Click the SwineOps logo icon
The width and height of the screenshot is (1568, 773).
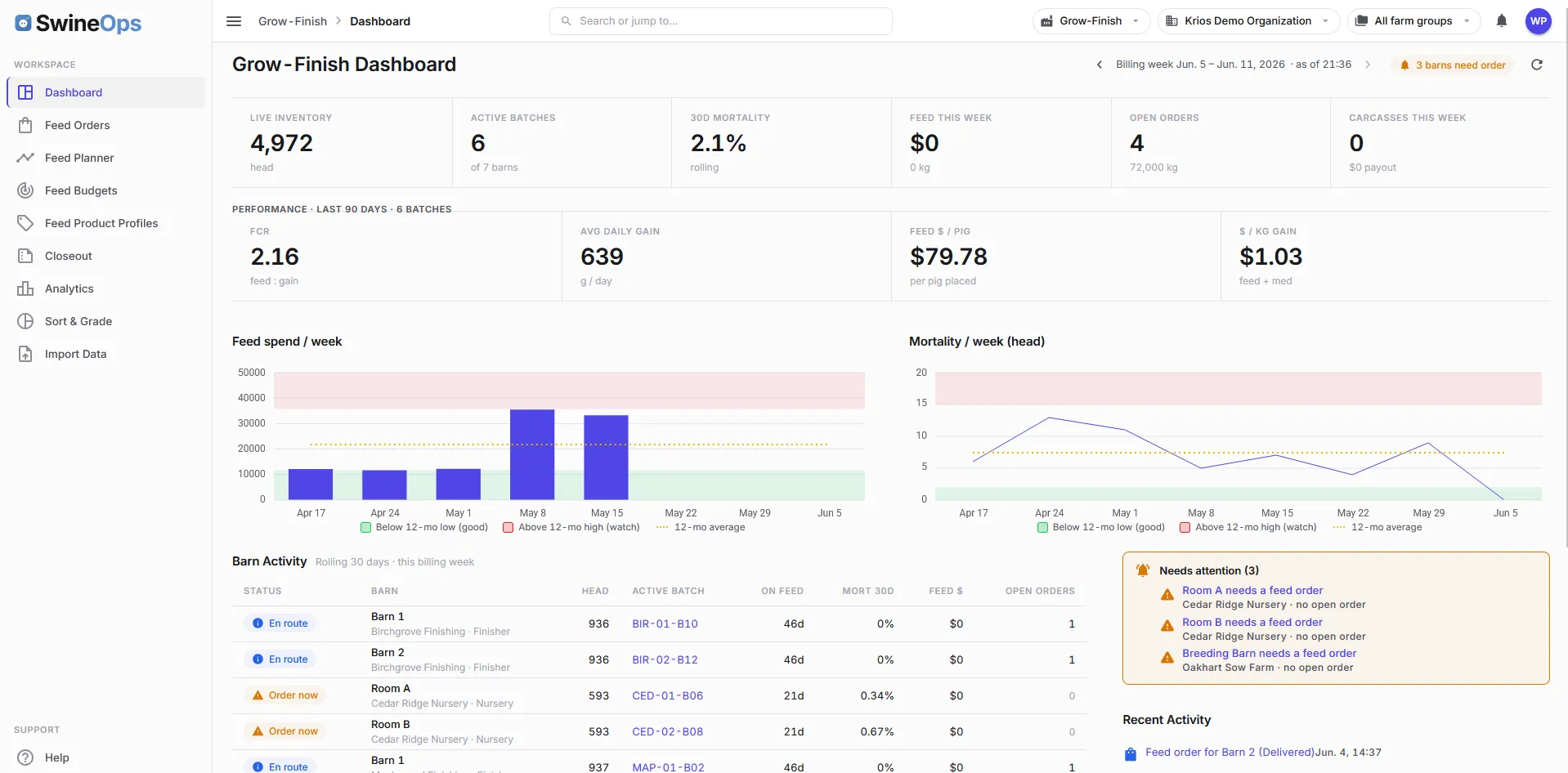coord(24,23)
